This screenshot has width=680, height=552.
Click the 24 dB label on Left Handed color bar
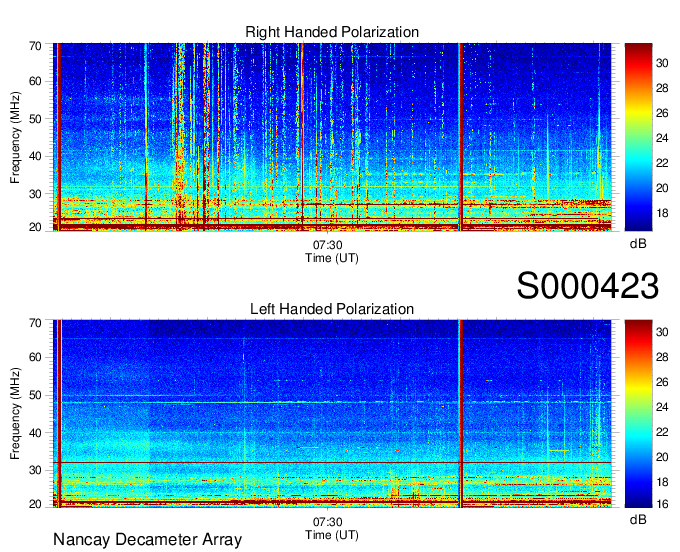coord(662,407)
